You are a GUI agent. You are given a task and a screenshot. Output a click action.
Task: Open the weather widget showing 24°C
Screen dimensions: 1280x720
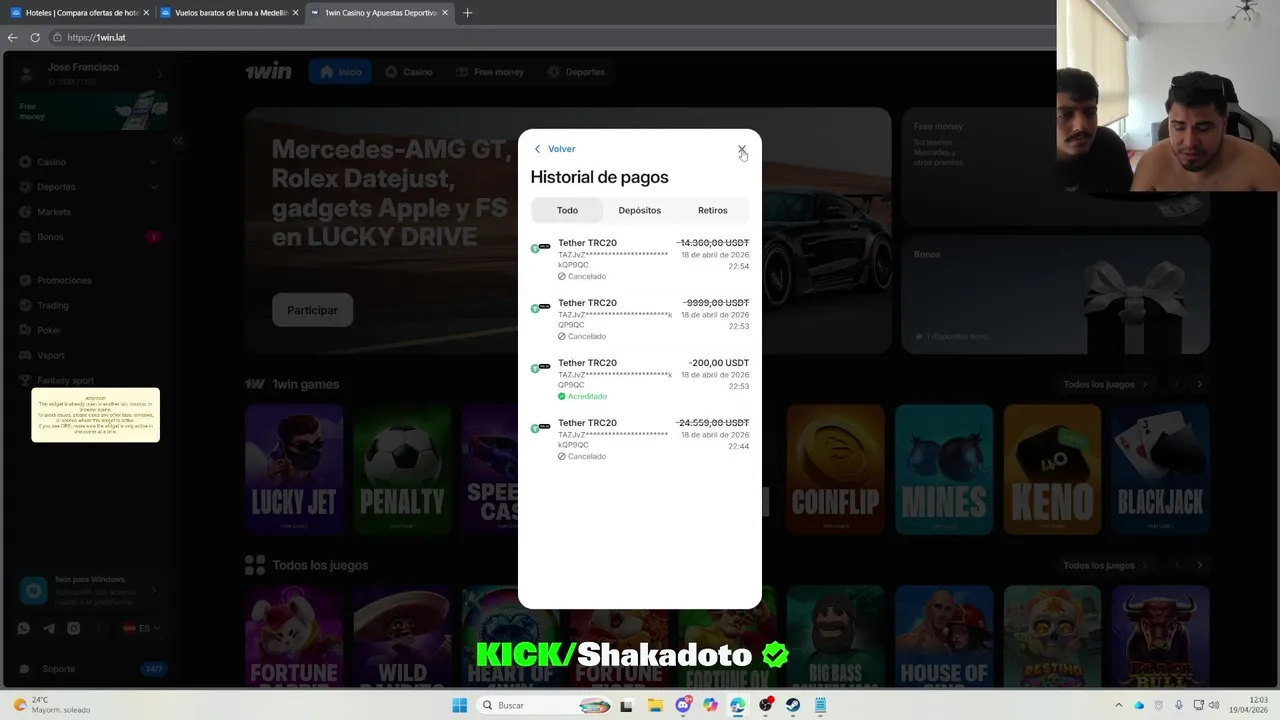coord(50,705)
